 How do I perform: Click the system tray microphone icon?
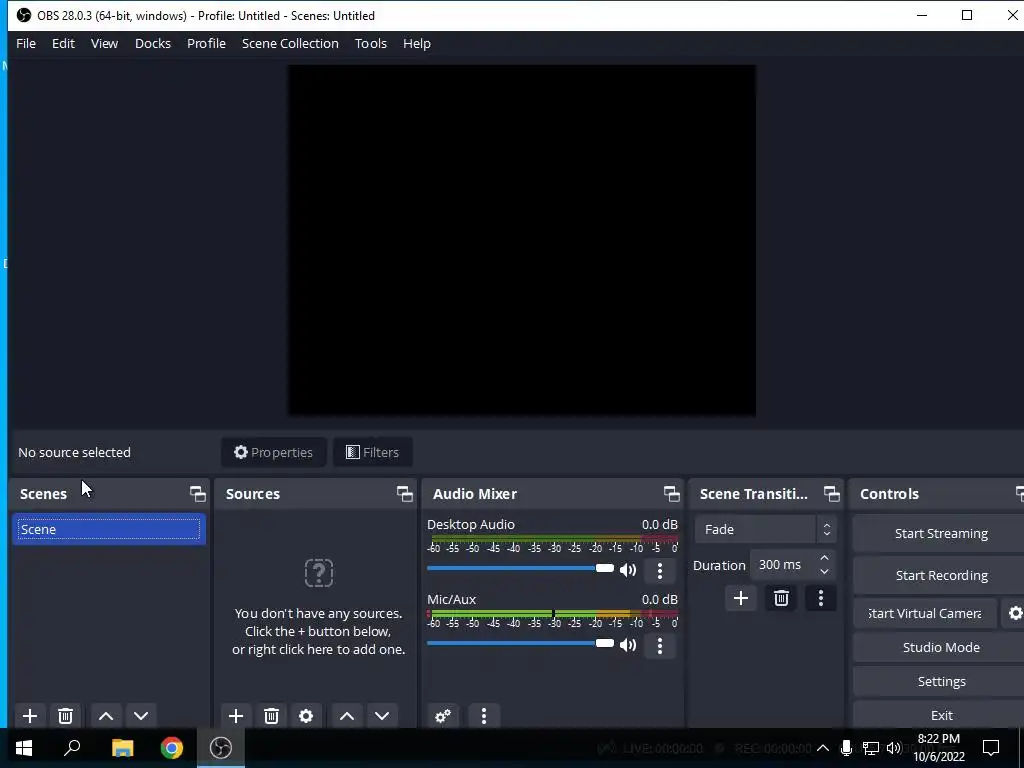tap(846, 748)
